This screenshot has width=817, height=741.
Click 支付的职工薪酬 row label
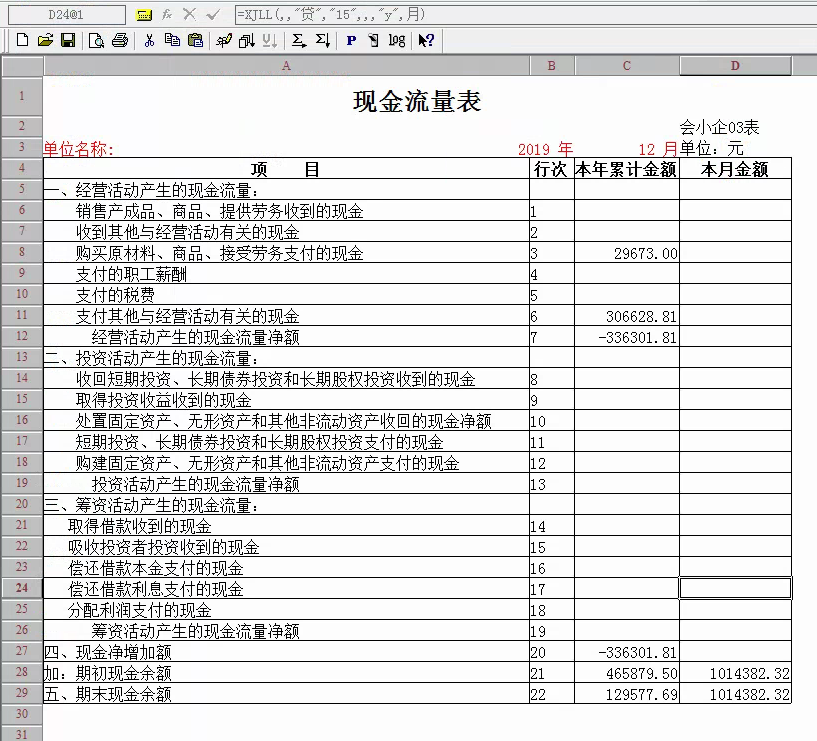pos(131,274)
